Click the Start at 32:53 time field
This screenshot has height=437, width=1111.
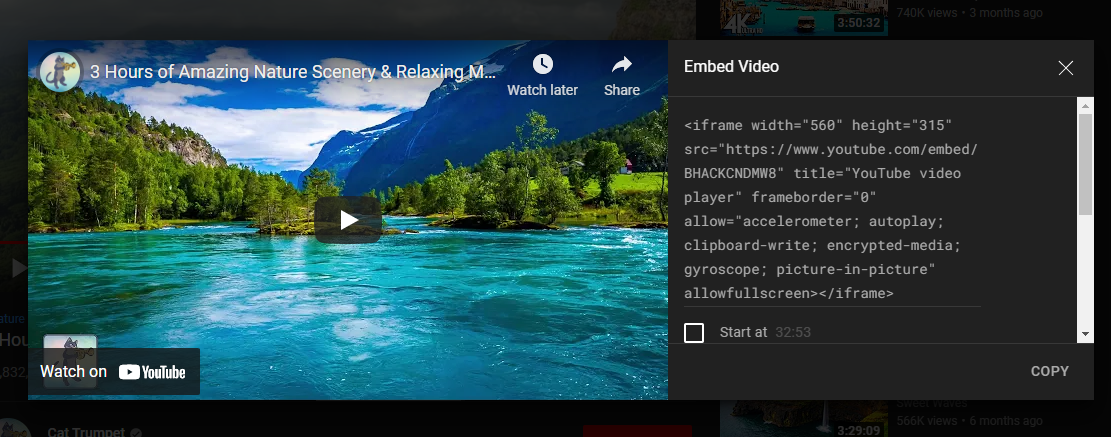(793, 332)
